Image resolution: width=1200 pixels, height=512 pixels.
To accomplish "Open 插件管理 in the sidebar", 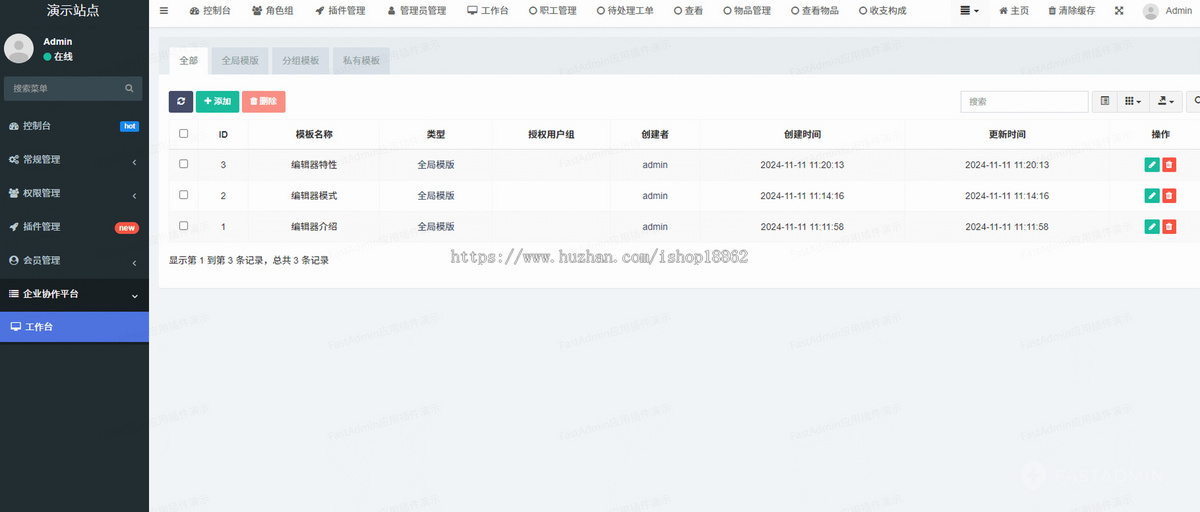I will coord(74,227).
